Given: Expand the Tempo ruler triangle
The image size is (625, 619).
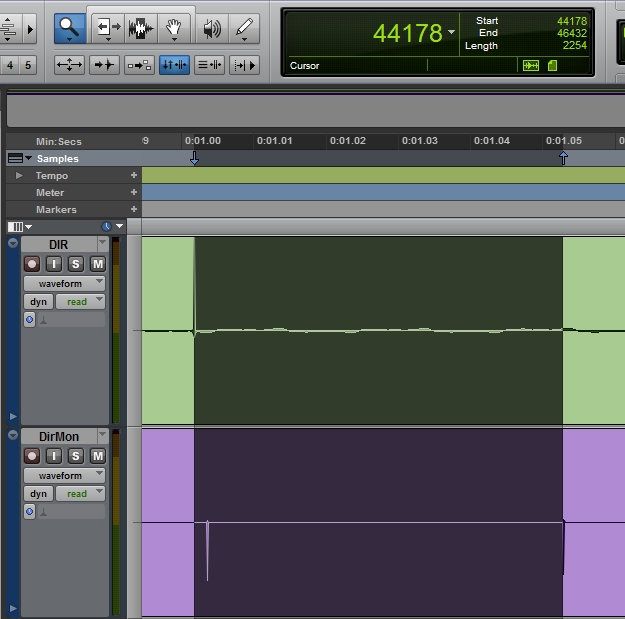Looking at the screenshot, I should tap(19, 176).
